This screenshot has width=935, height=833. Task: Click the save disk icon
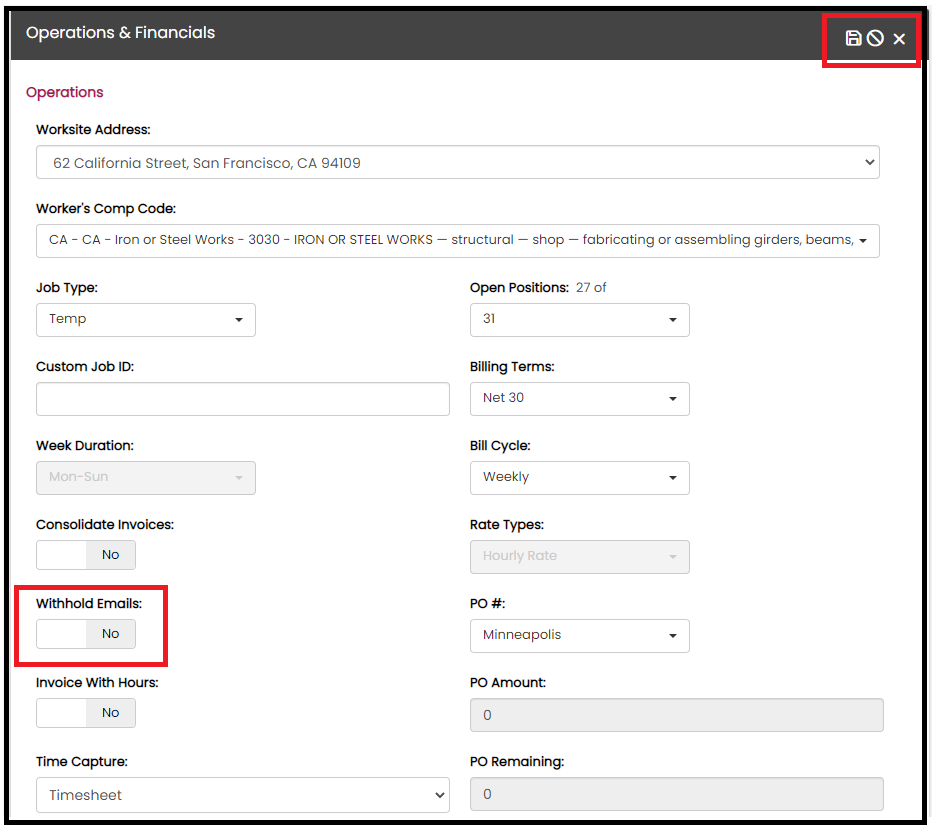853,39
